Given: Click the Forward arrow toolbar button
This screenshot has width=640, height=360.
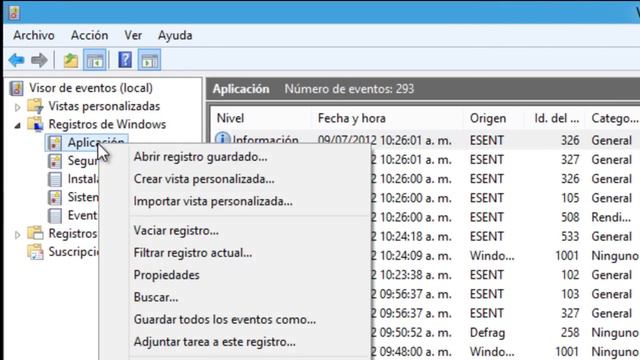Looking at the screenshot, I should point(39,60).
